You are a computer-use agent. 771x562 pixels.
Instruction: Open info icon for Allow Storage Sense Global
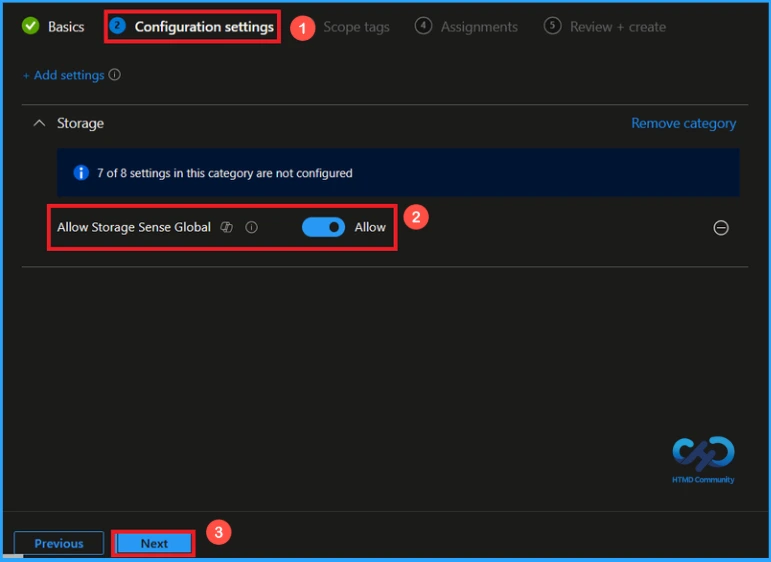[x=251, y=227]
